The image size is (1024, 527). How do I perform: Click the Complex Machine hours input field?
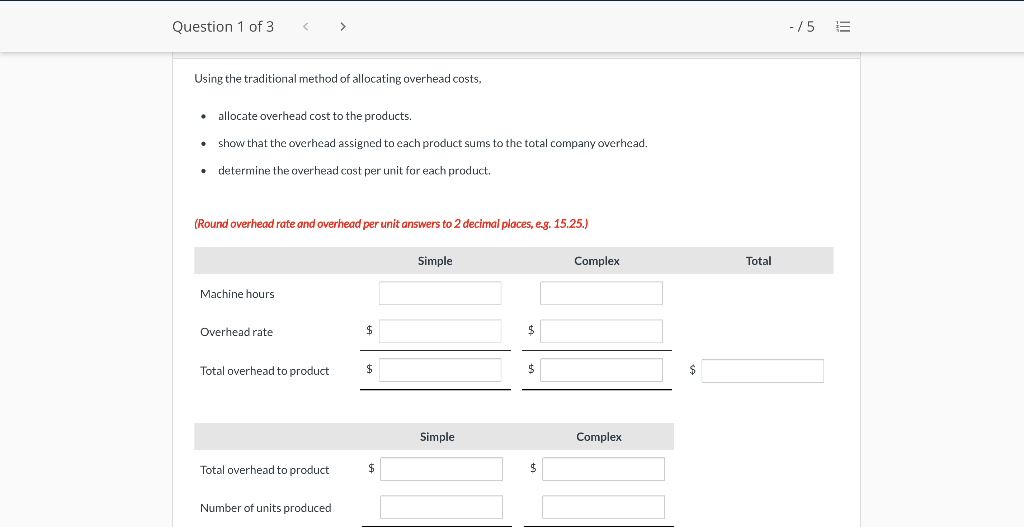click(601, 293)
